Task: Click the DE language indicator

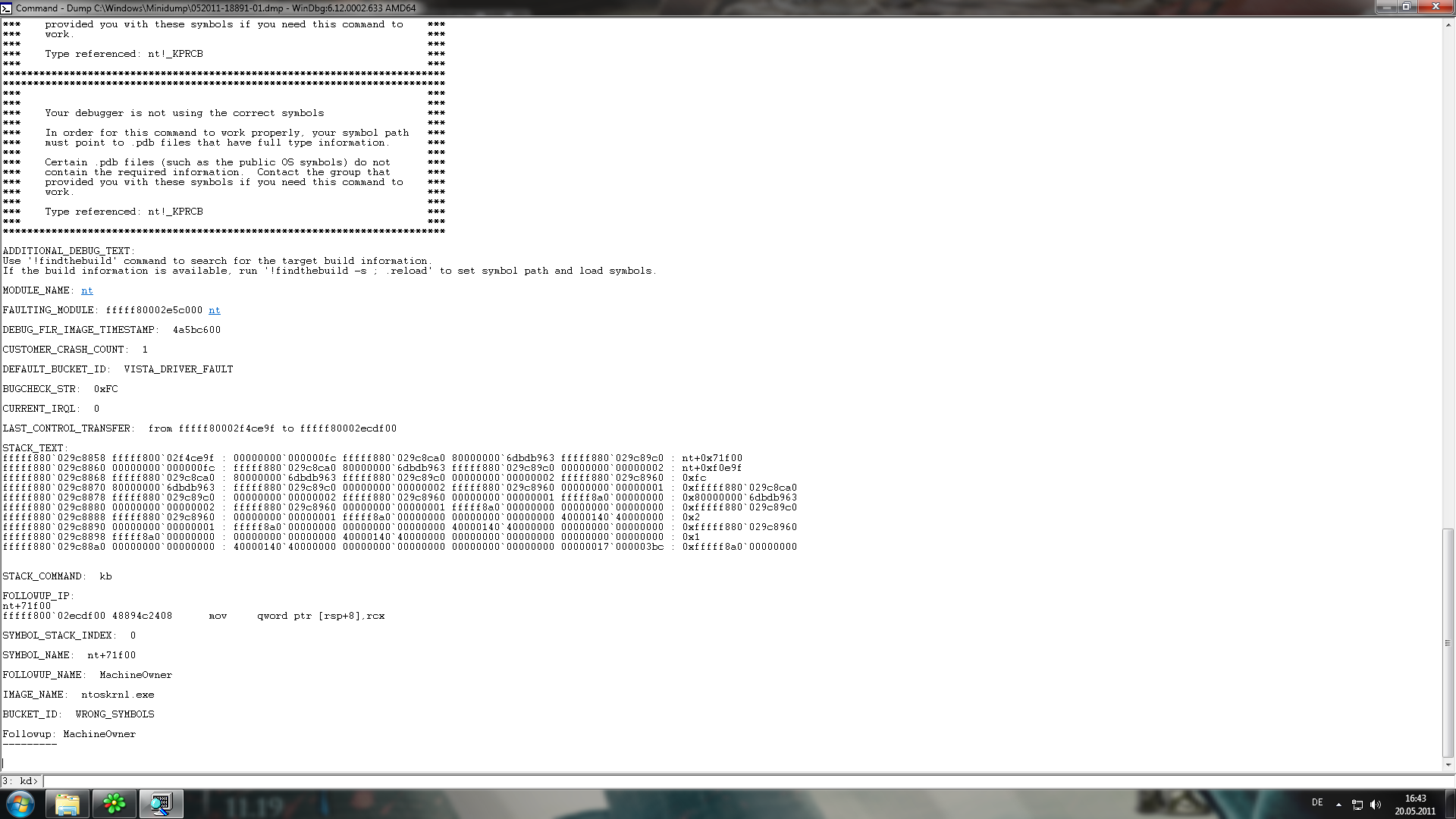Action: point(1317,802)
